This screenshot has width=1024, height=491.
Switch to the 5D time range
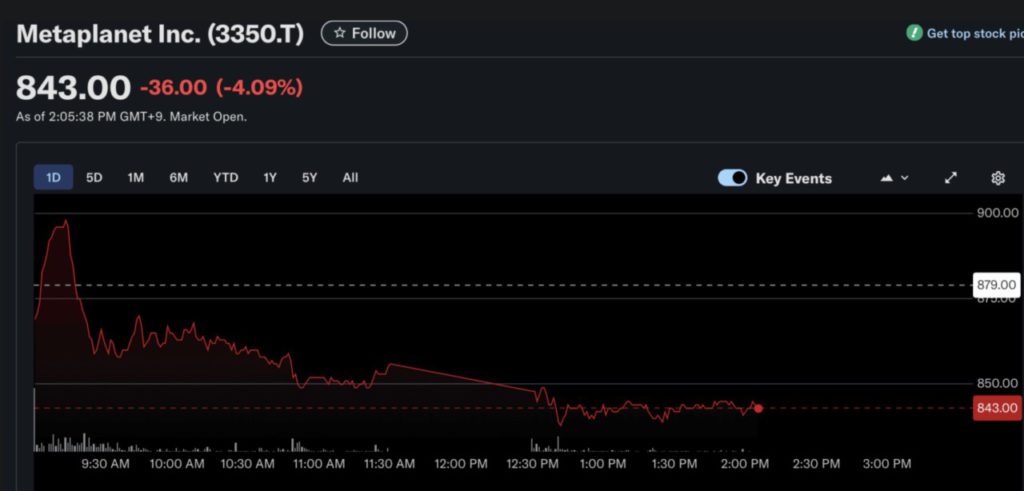94,178
